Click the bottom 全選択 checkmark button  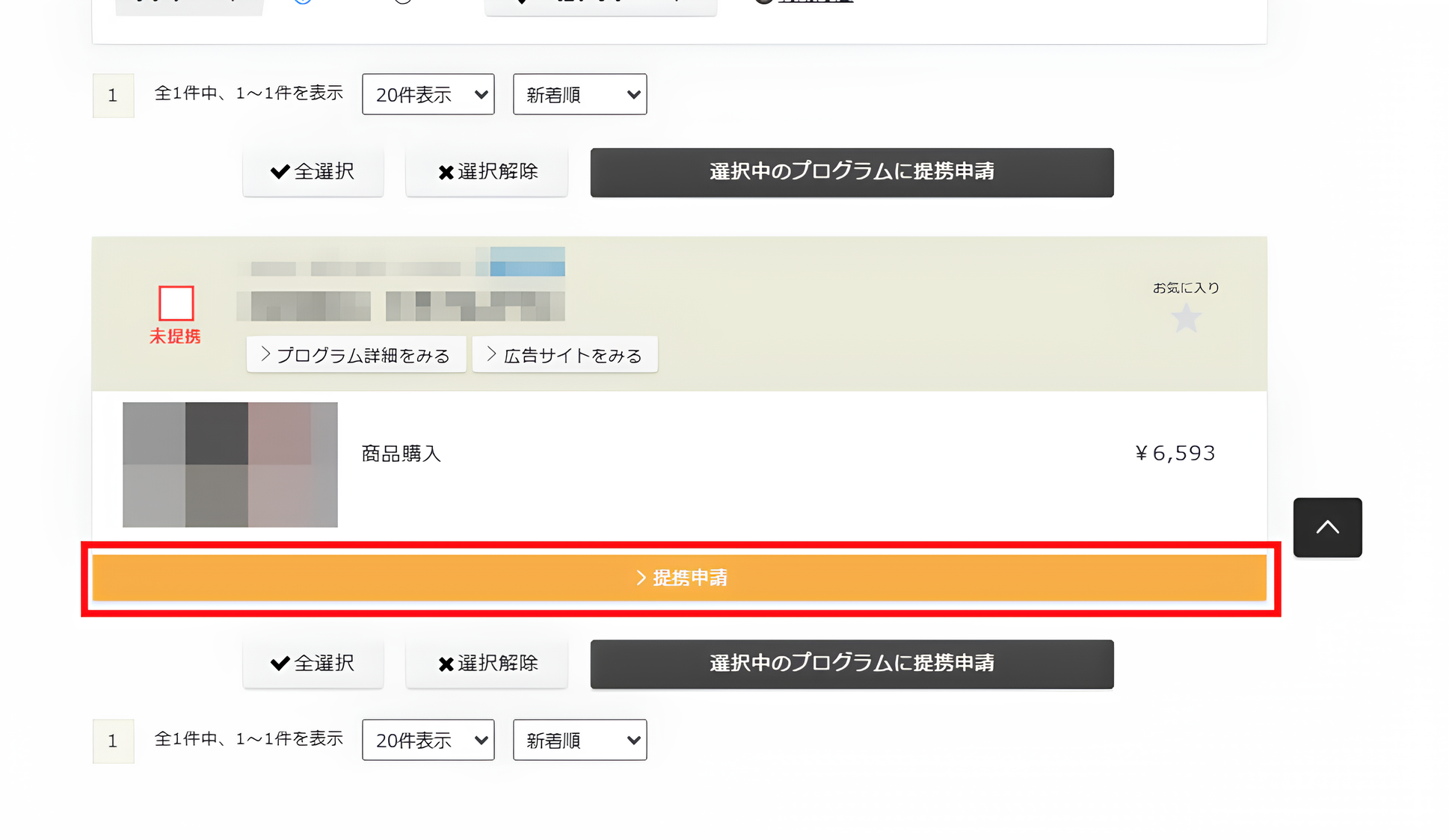[x=313, y=664]
